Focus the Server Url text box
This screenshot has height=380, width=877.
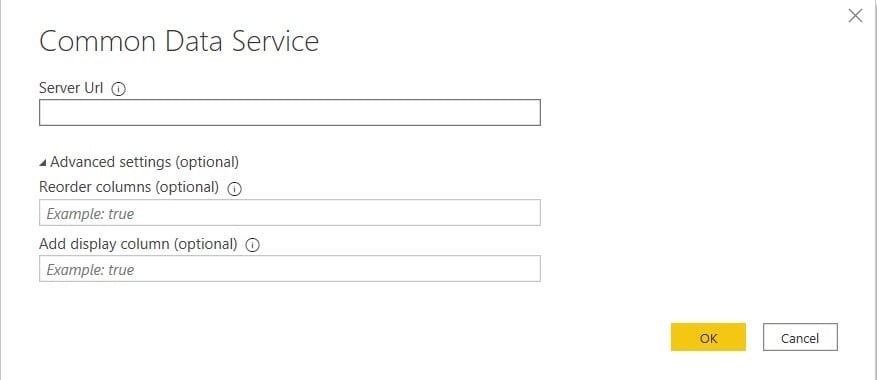tap(290, 112)
